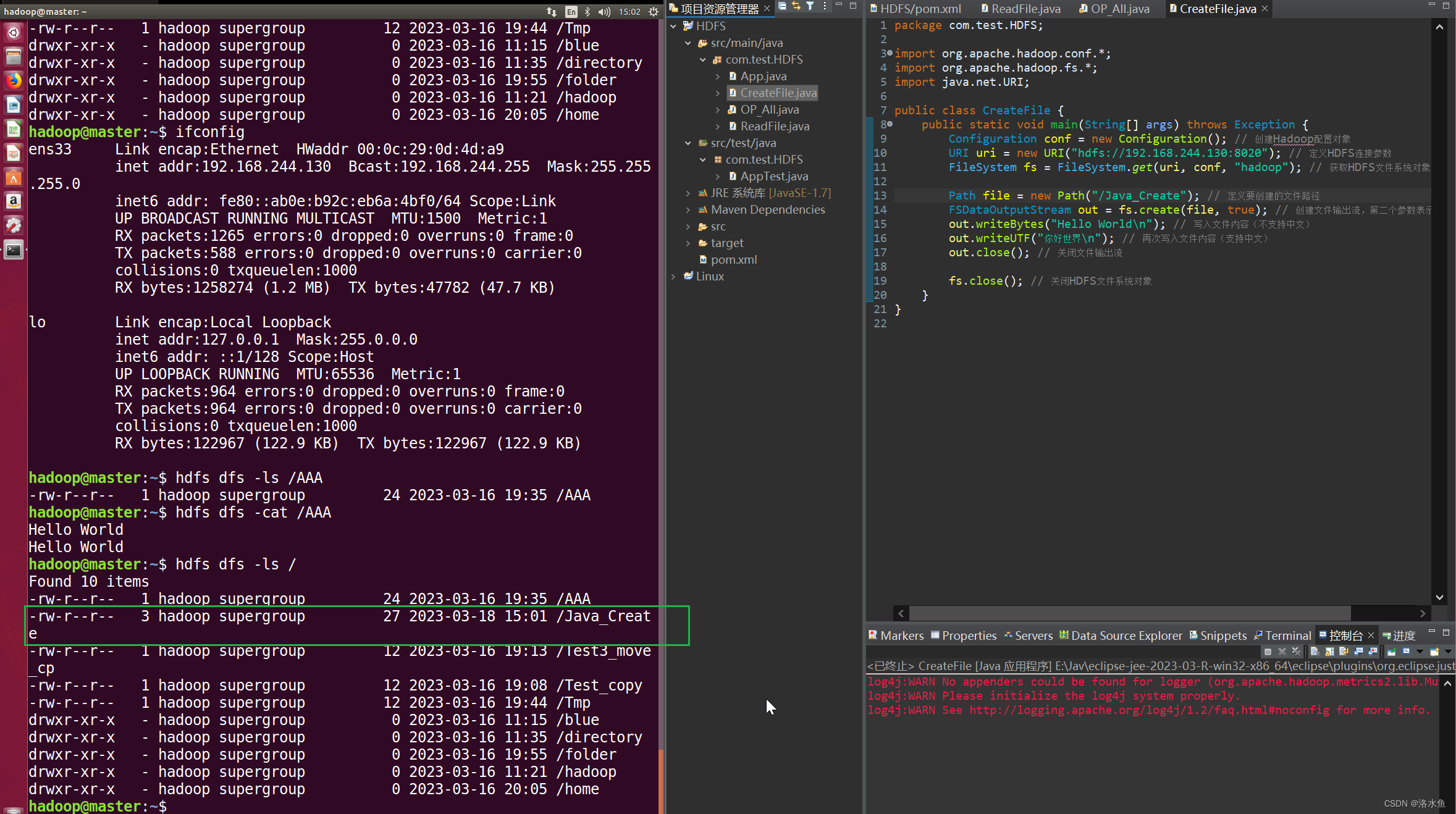The height and width of the screenshot is (814, 1456).
Task: Select AppTest.java in the project tree
Action: [x=774, y=176]
